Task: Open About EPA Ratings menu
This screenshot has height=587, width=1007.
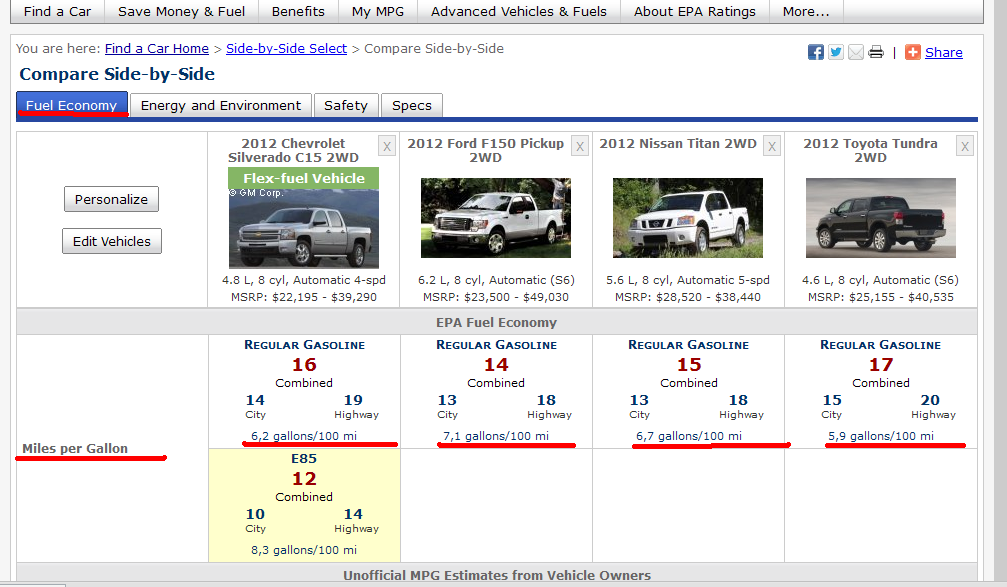Action: pyautogui.click(x=695, y=11)
